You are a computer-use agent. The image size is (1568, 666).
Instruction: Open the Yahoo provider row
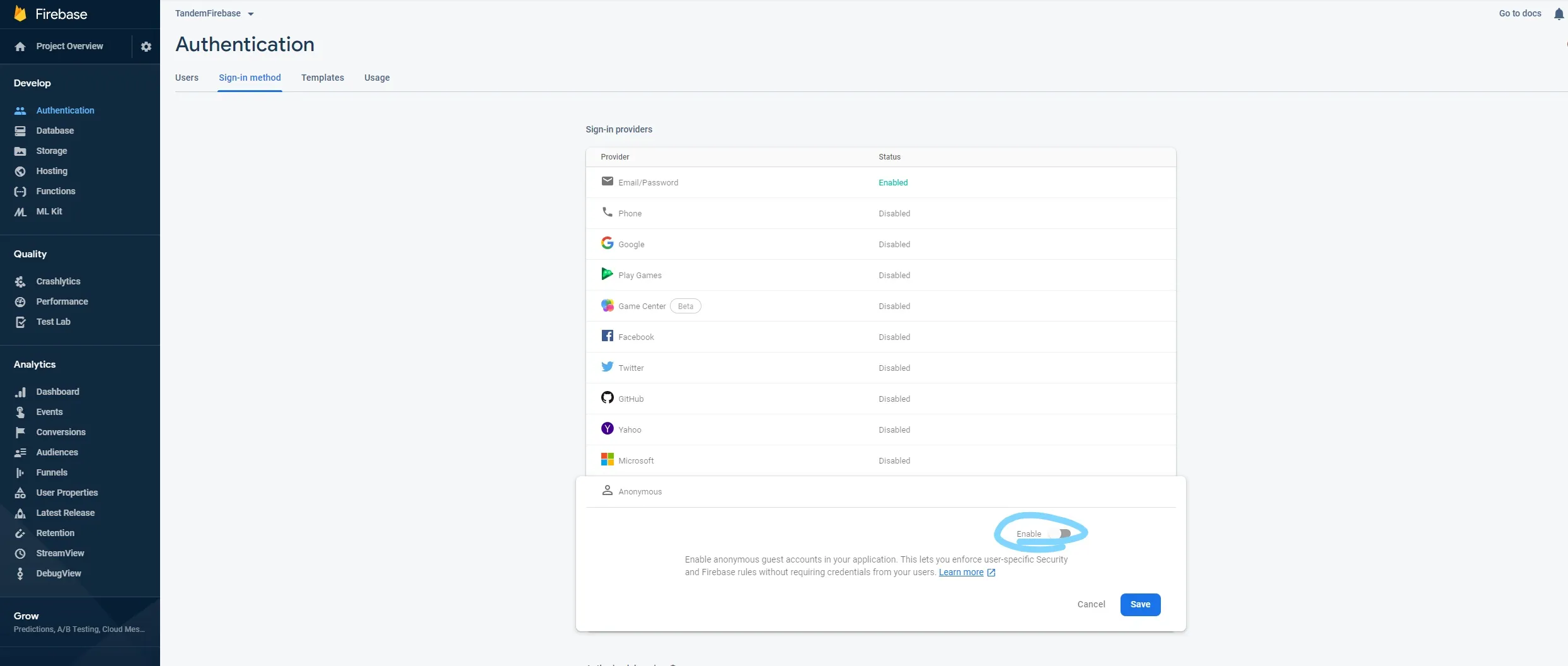pyautogui.click(x=880, y=429)
